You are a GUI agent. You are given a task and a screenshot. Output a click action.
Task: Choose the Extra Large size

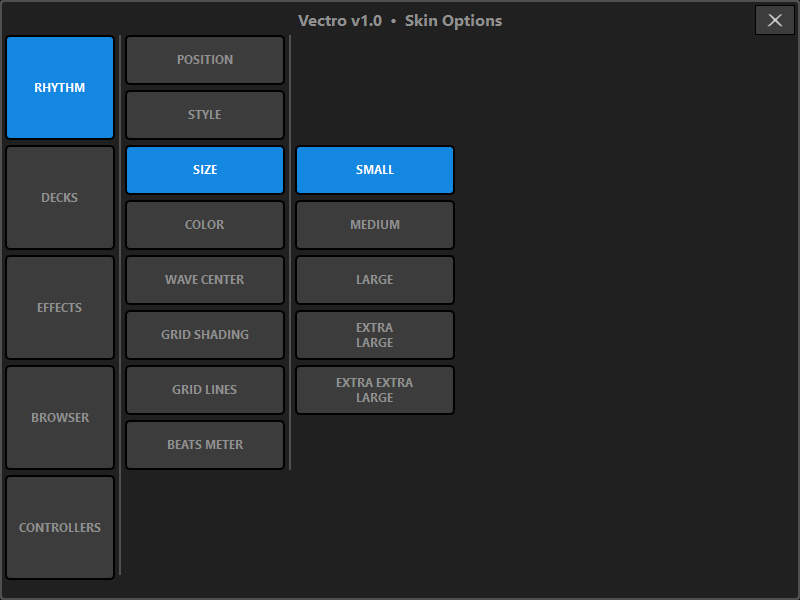375,335
